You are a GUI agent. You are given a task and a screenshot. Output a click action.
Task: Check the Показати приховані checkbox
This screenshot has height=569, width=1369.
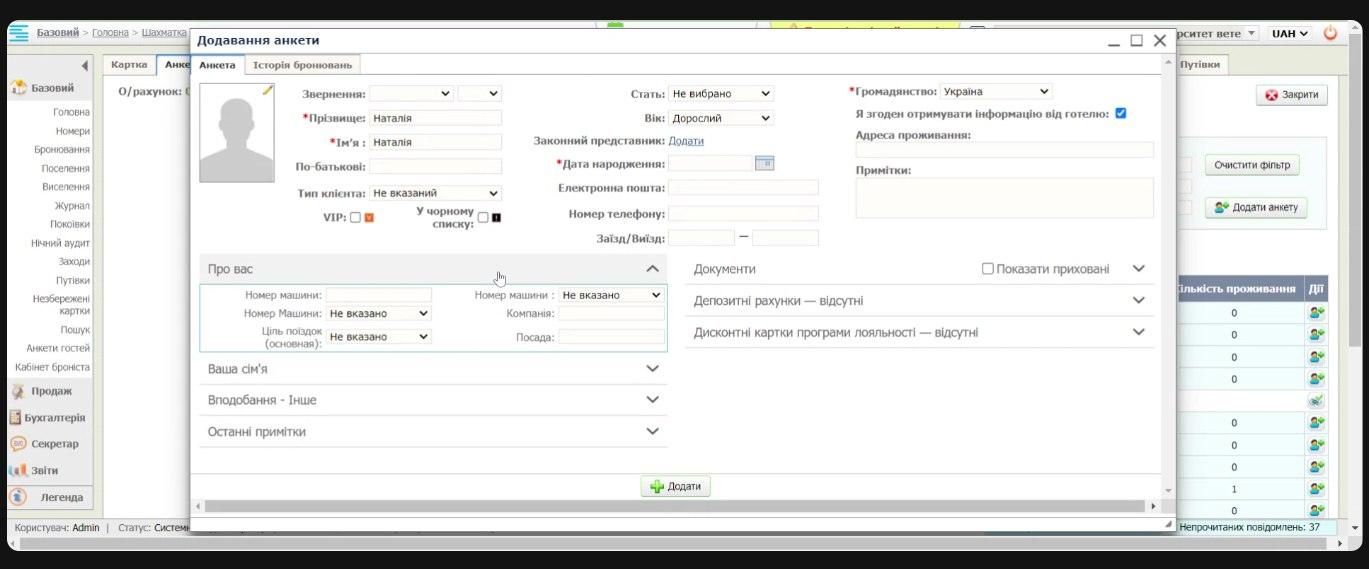988,269
